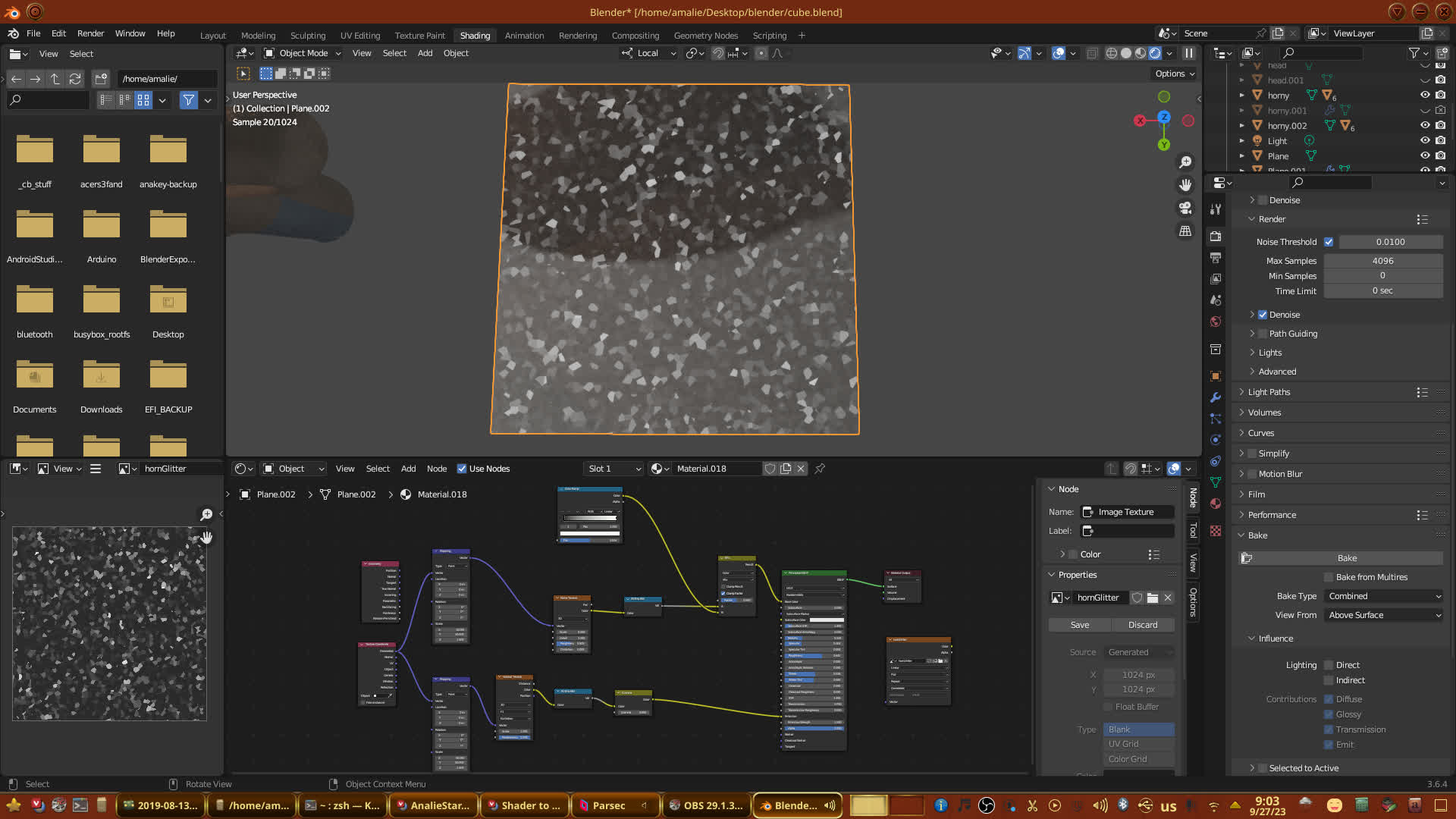This screenshot has width=1456, height=819.
Task: Enable Bake from Multires checkbox
Action: tap(1329, 577)
